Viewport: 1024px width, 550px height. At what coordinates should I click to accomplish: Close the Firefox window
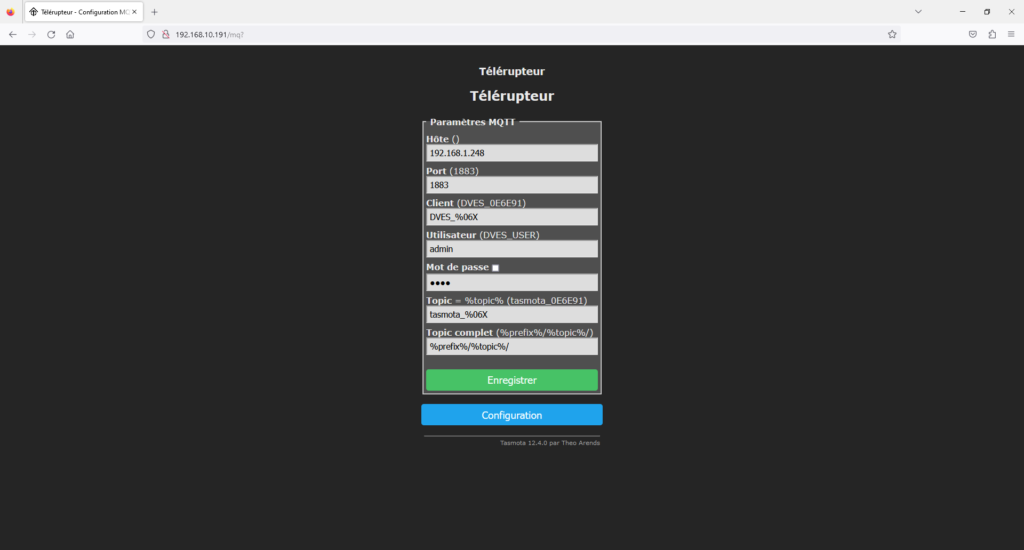1011,12
